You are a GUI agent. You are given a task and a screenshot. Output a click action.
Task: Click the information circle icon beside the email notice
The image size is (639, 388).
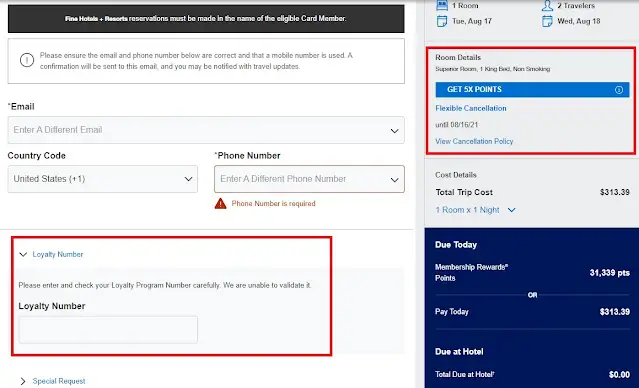pyautogui.click(x=26, y=60)
